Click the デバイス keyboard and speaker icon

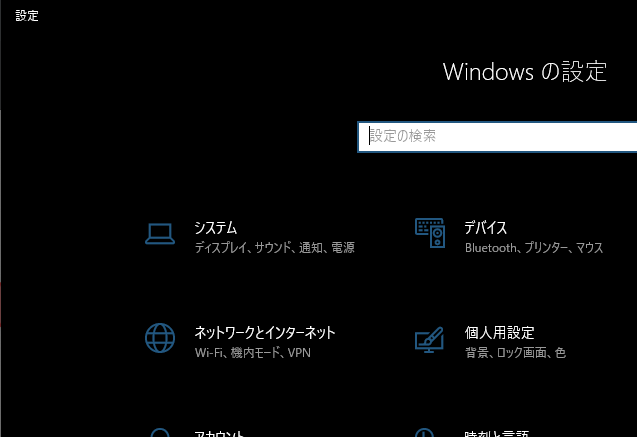pyautogui.click(x=430, y=233)
